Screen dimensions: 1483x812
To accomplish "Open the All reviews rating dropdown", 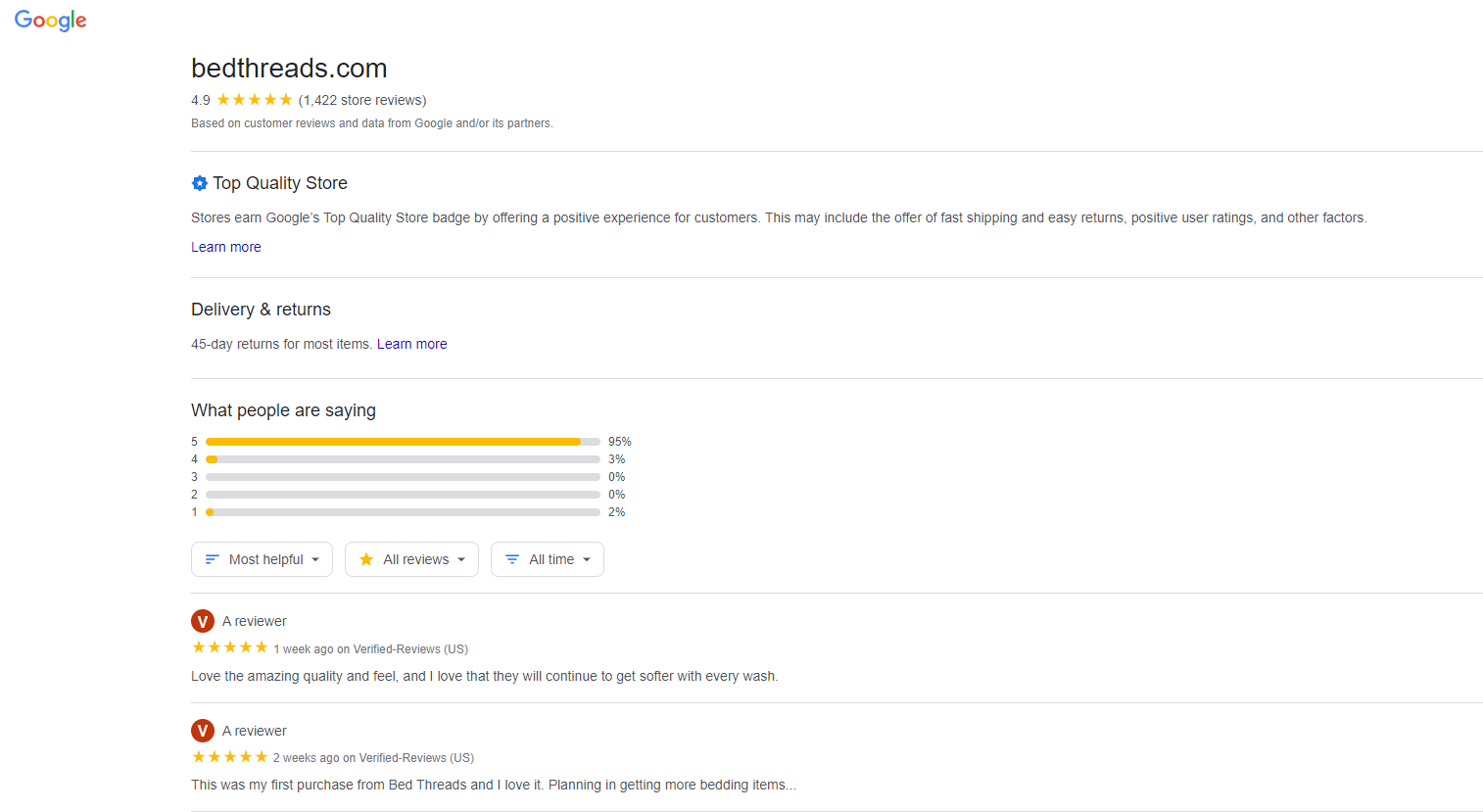I will click(411, 559).
